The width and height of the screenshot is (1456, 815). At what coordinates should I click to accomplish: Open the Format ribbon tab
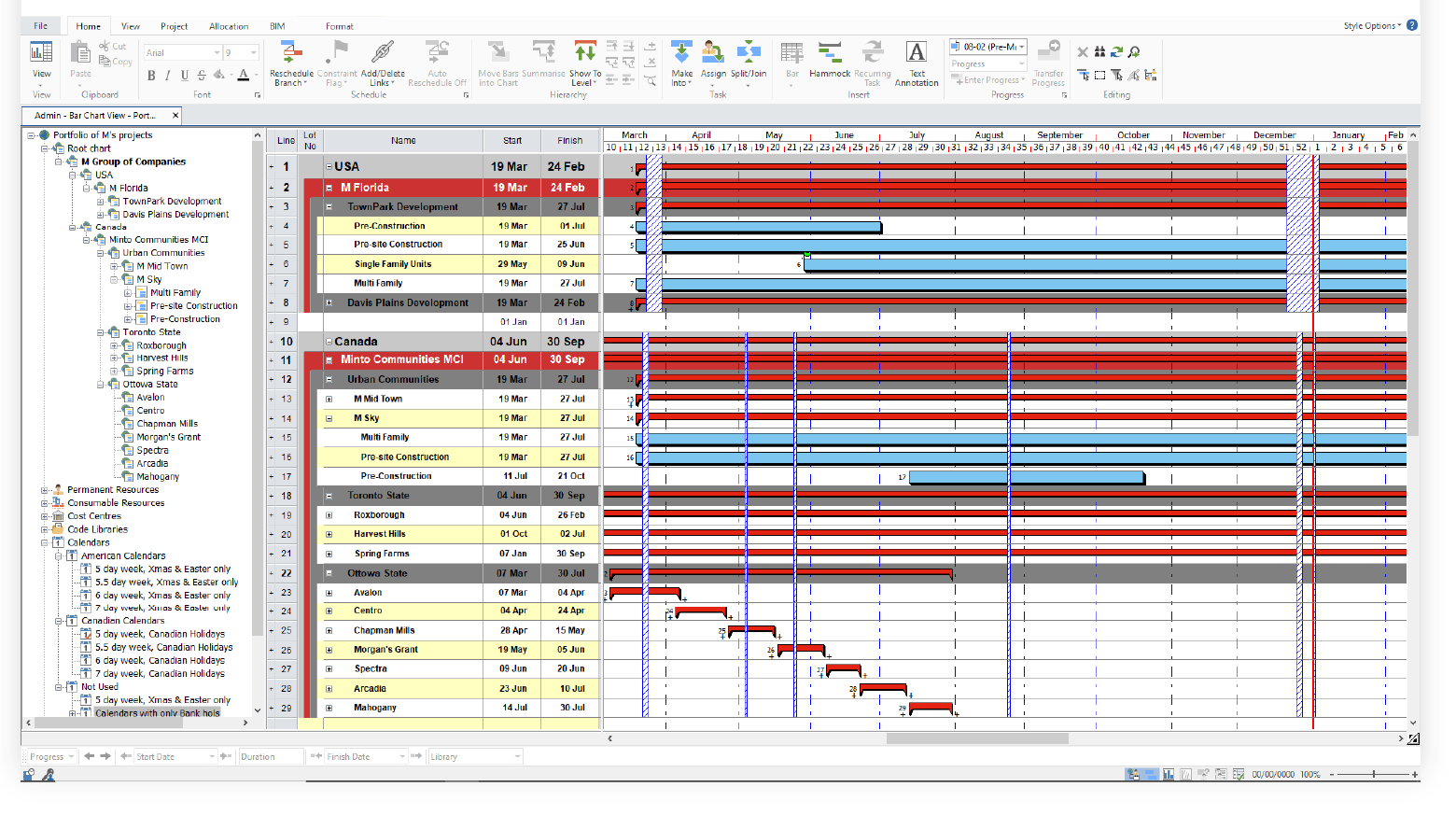pos(340,25)
